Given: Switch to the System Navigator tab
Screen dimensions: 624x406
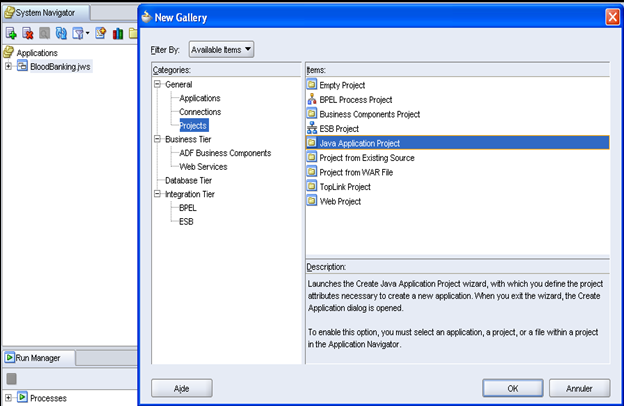Looking at the screenshot, I should tap(45, 13).
